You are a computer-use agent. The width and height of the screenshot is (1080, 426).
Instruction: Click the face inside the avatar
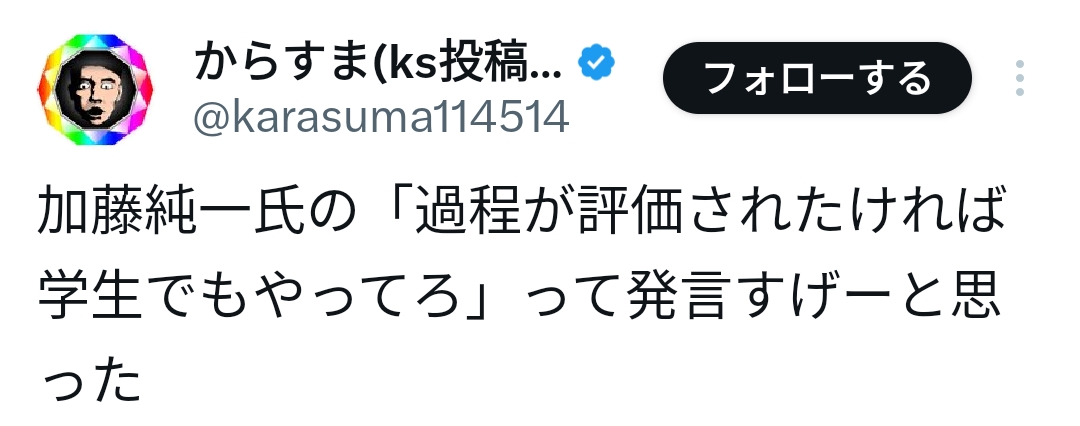tap(95, 91)
